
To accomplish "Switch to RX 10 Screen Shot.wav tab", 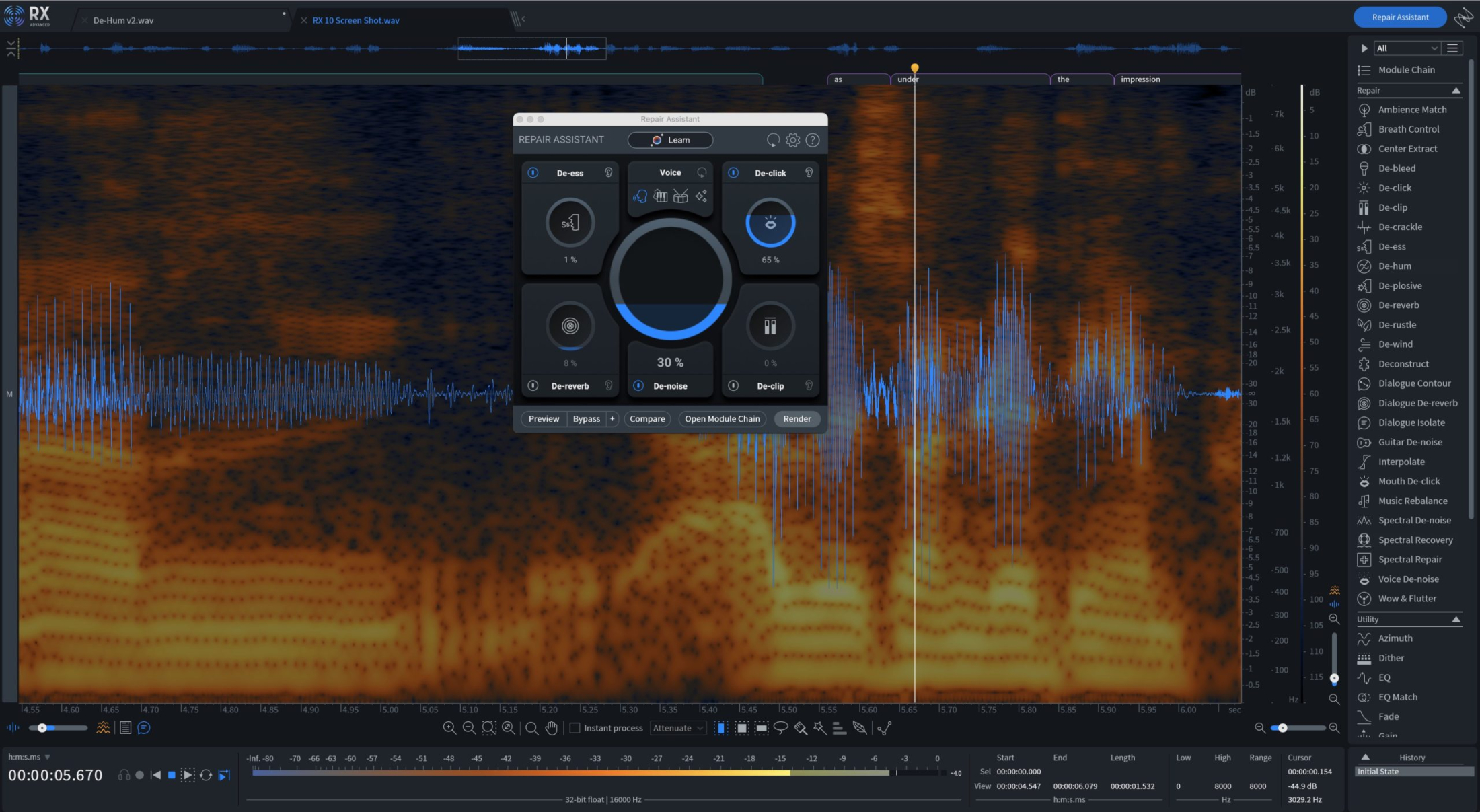I will [355, 20].
